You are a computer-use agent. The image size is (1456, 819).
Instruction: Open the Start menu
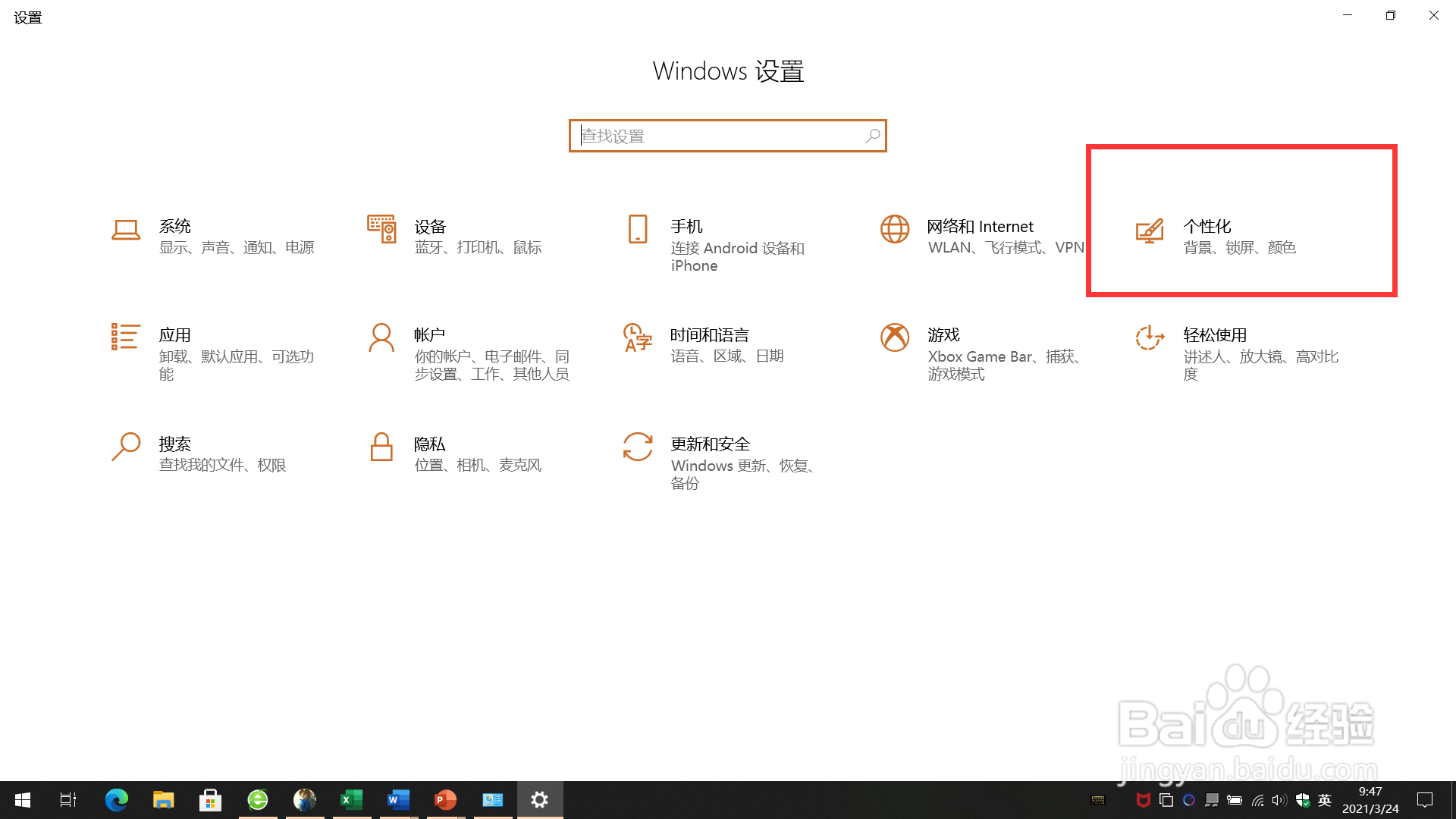[x=22, y=799]
